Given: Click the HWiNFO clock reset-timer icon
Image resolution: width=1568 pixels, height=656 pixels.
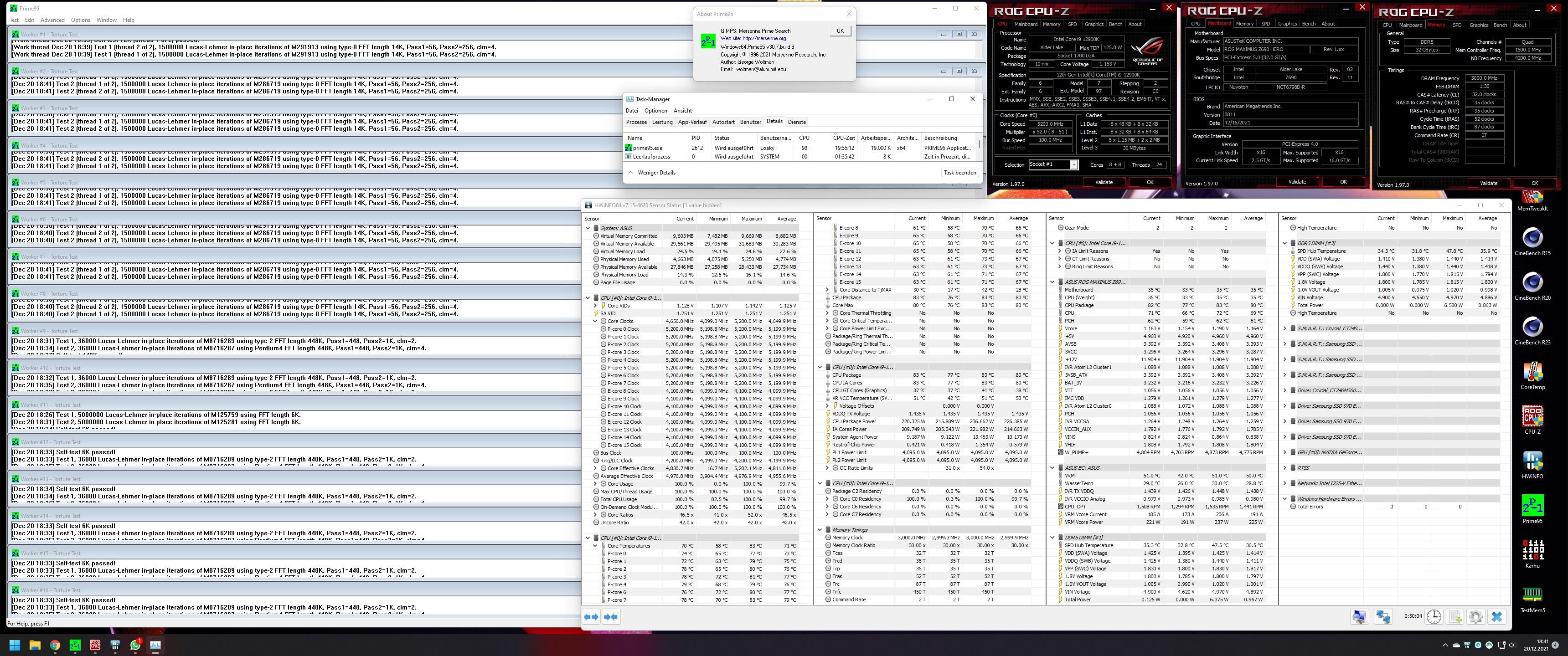Looking at the screenshot, I should tap(1434, 617).
